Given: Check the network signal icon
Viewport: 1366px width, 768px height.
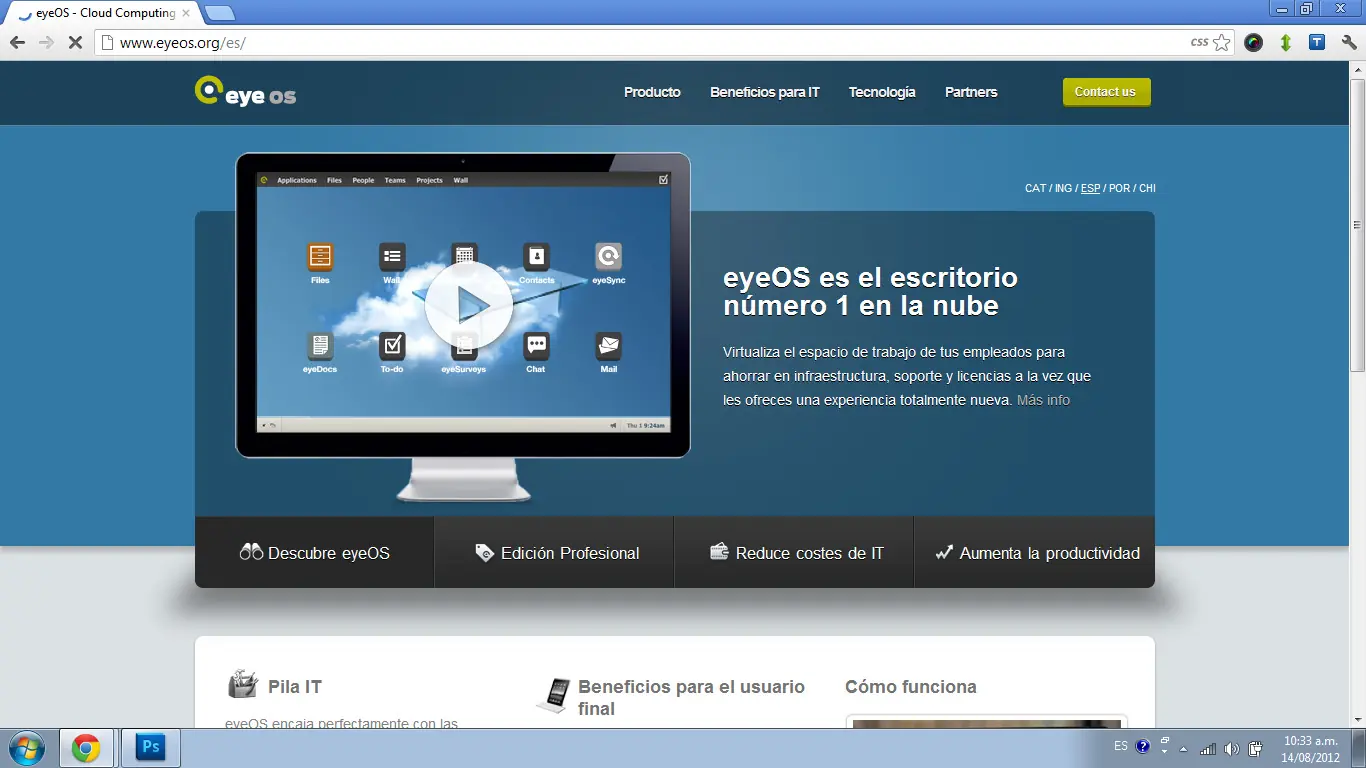Looking at the screenshot, I should tap(1208, 749).
